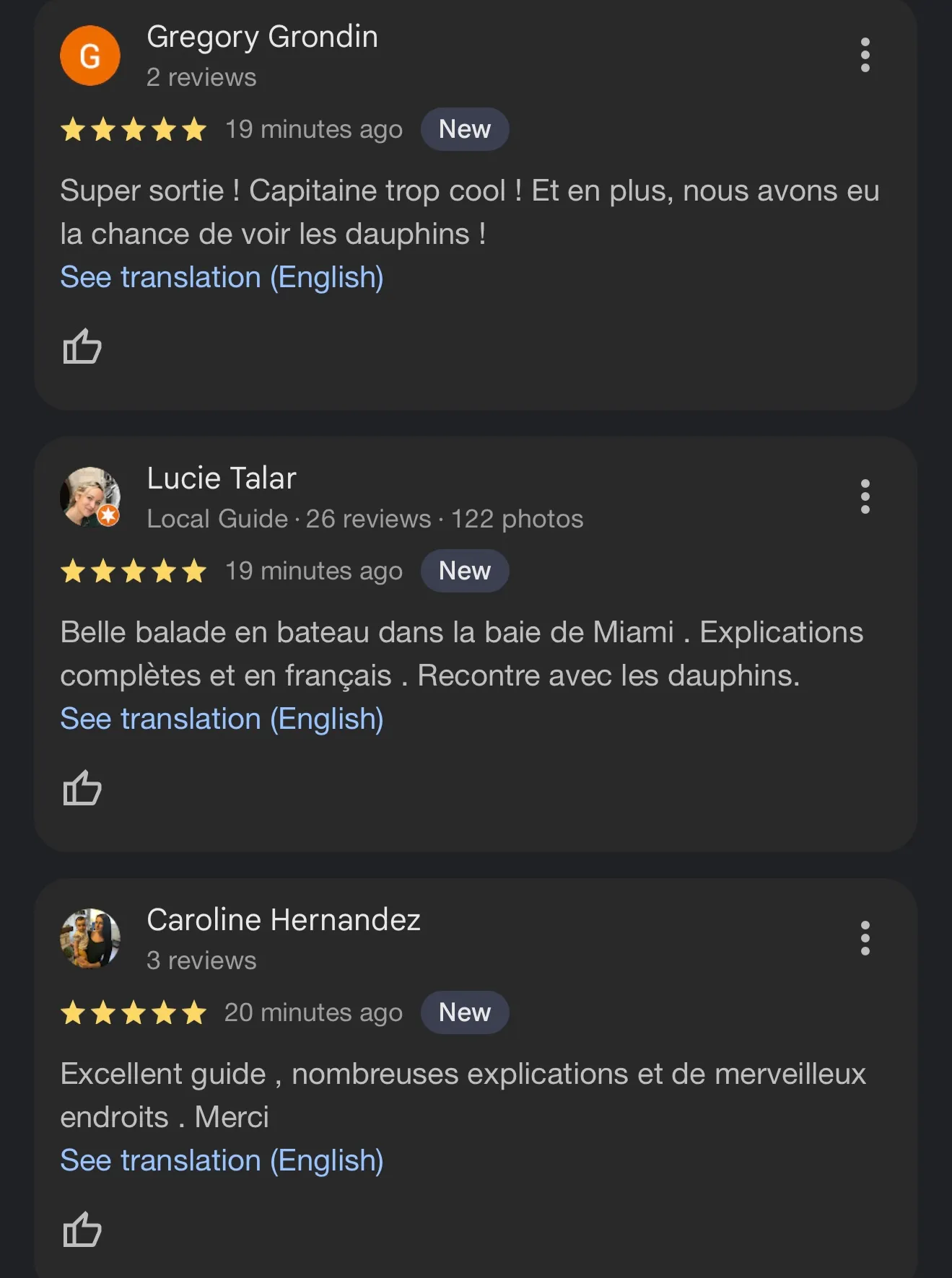
Task: Open more options for Lucie Talar's review
Action: (x=865, y=497)
